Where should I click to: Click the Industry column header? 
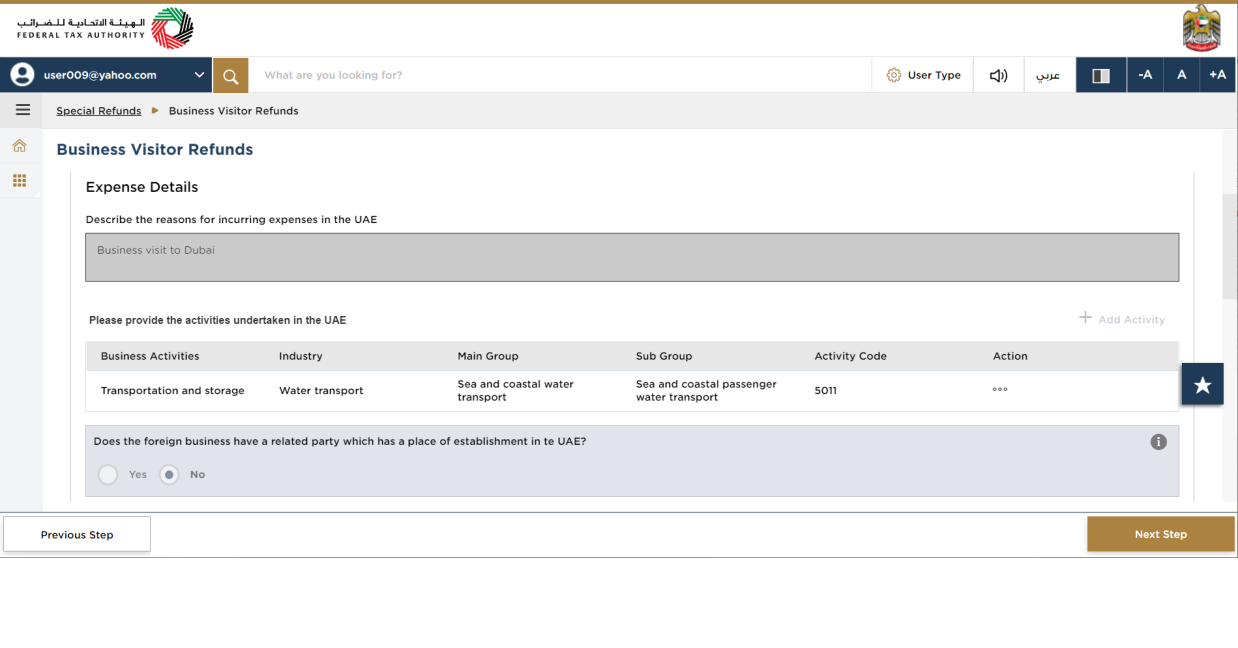[300, 356]
